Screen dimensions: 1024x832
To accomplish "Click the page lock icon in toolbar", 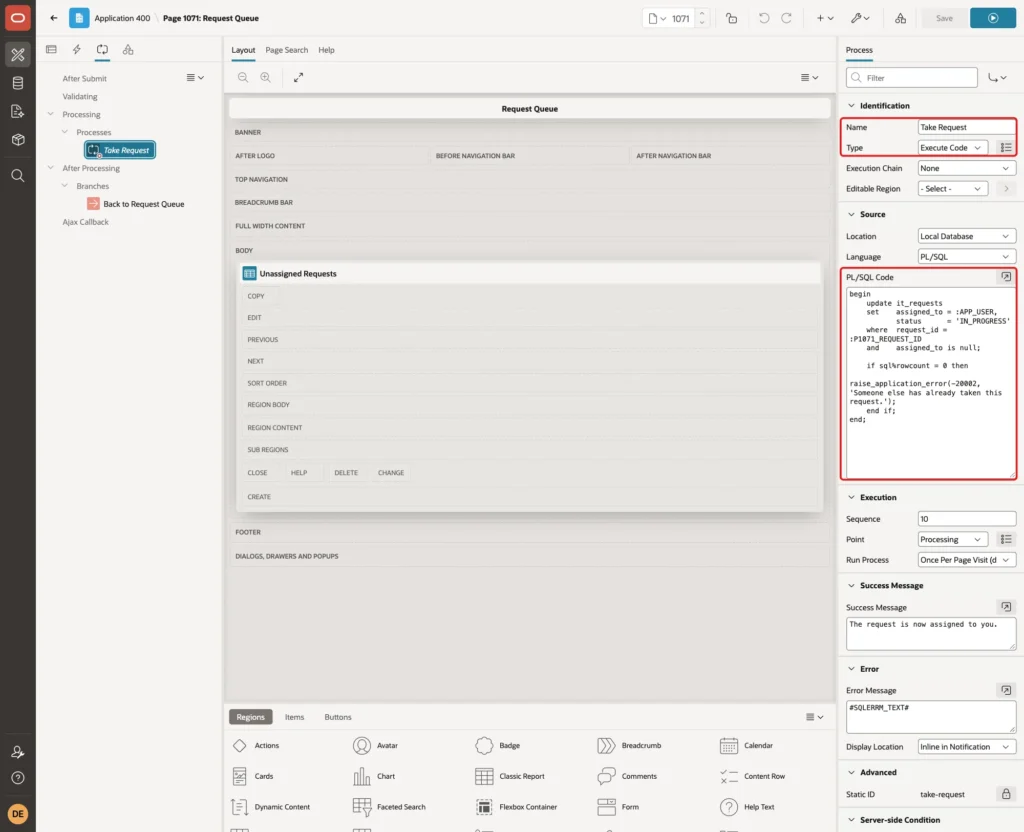I will [x=731, y=18].
